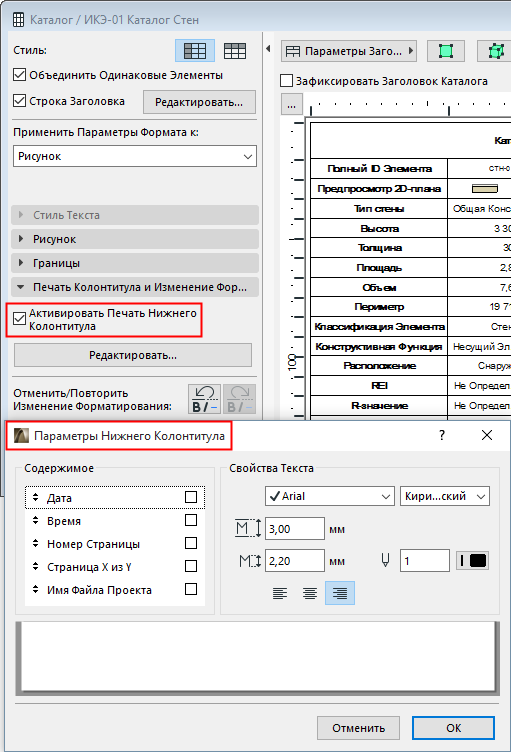The height and width of the screenshot is (752, 511).
Task: Align the footer text left
Action: click(280, 593)
